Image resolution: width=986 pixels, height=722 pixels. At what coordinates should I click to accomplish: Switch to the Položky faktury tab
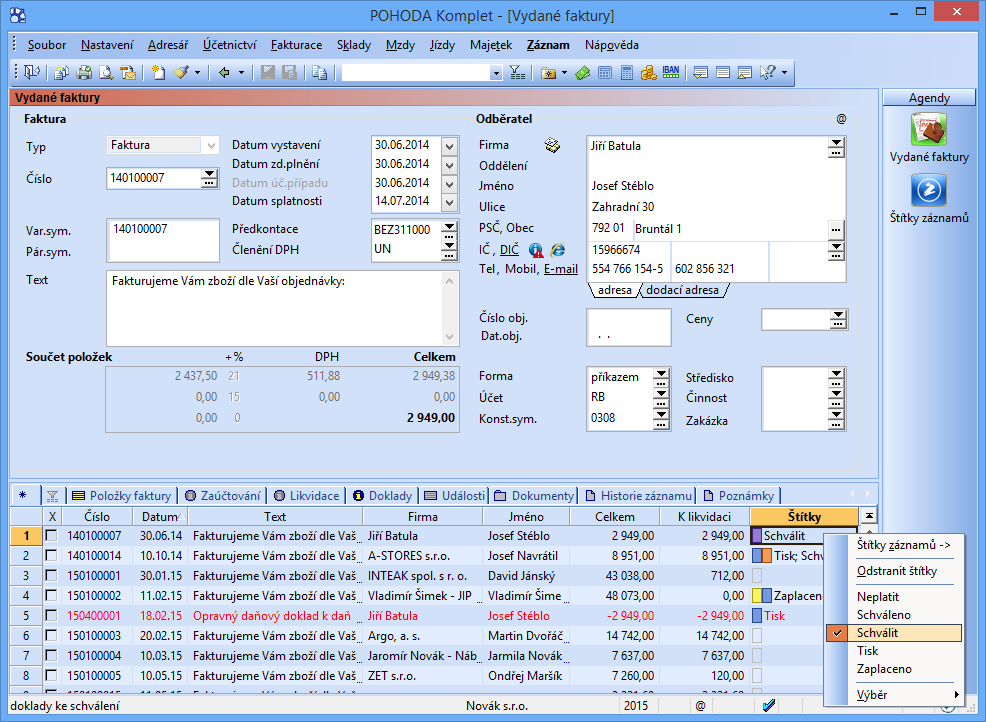pyautogui.click(x=121, y=496)
